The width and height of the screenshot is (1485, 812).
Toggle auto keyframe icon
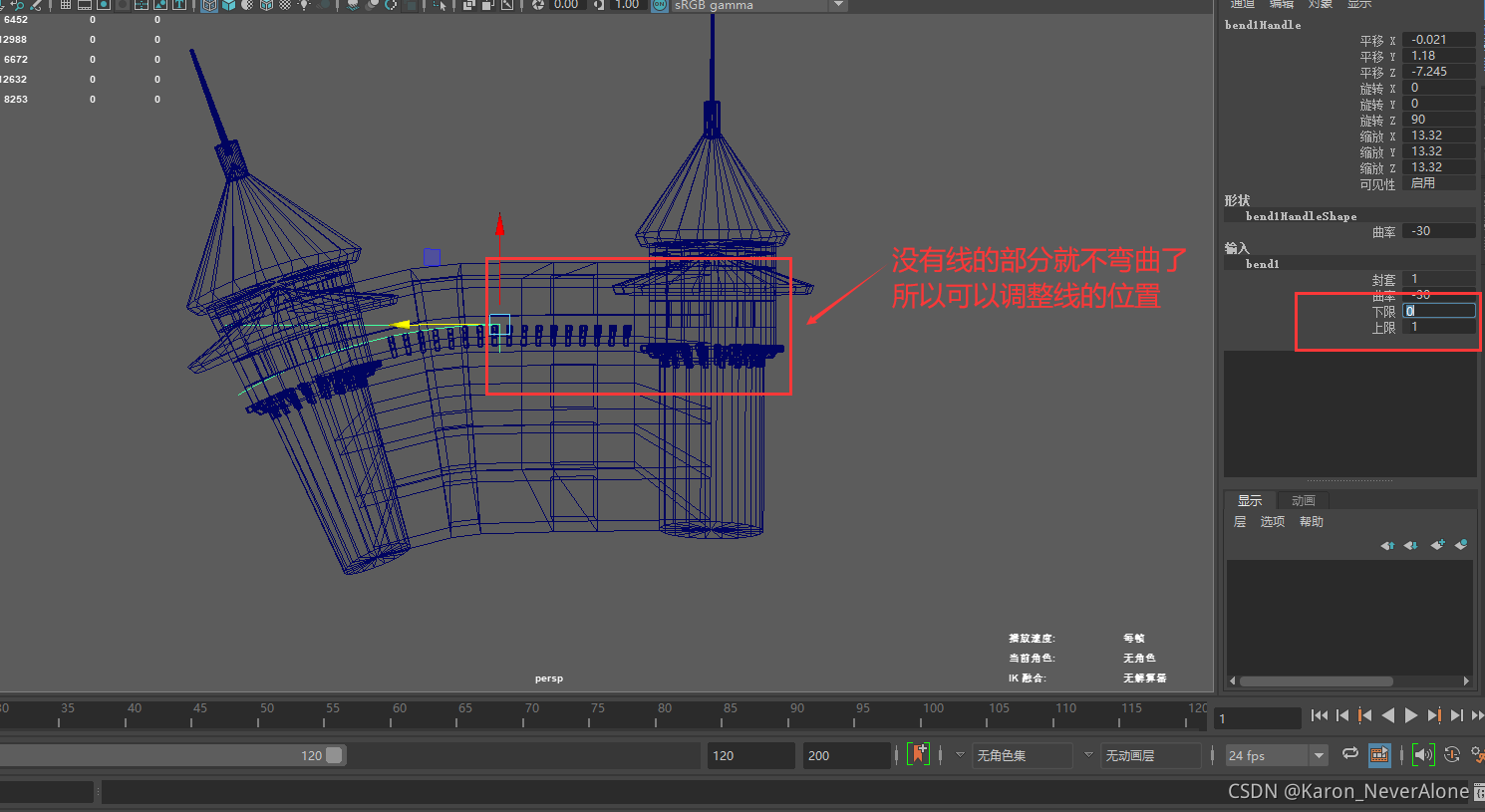[x=1452, y=754]
